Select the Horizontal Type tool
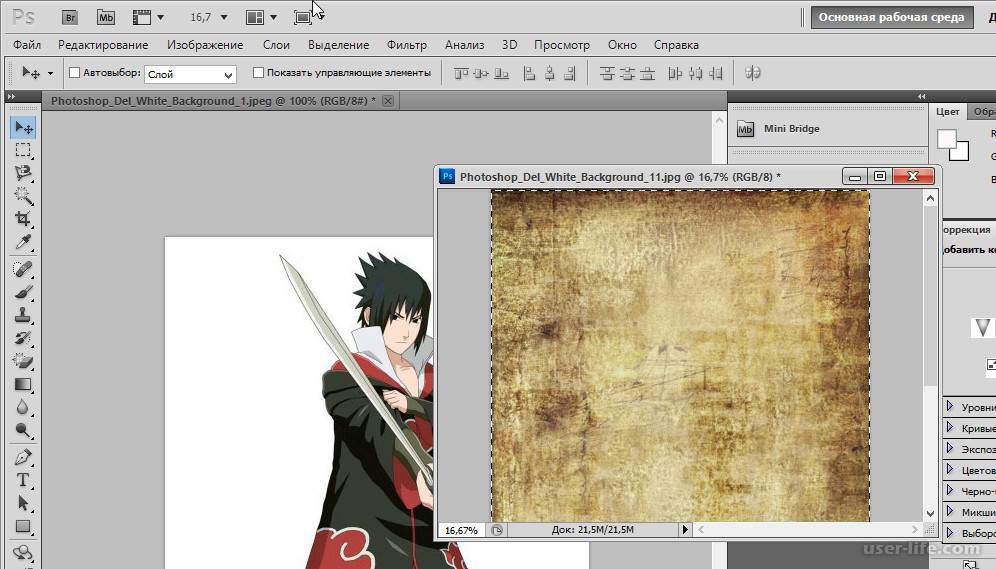 [23, 480]
